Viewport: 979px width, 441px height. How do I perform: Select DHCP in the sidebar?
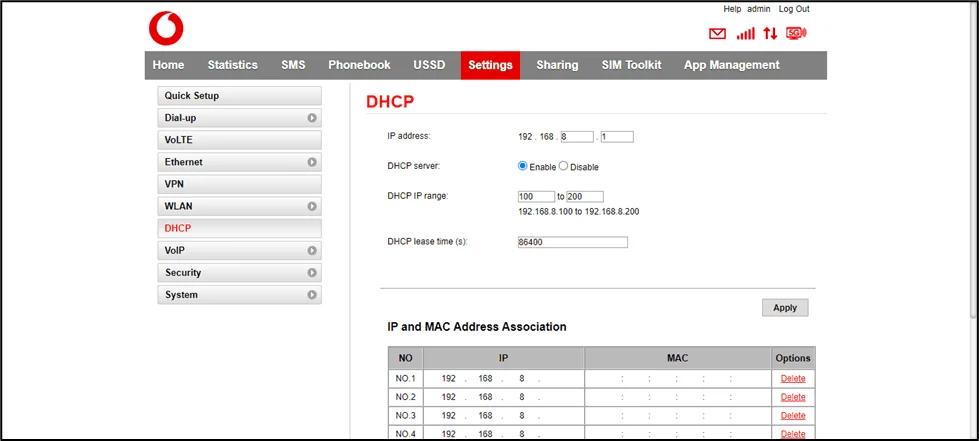pos(239,229)
